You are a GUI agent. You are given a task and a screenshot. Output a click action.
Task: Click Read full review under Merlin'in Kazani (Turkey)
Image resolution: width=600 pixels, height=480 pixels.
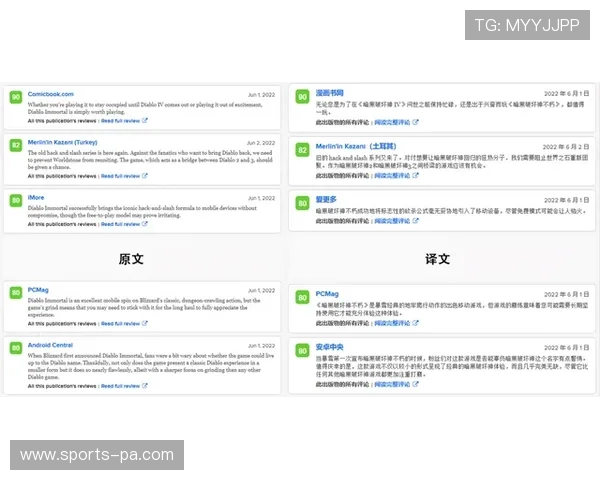pos(120,176)
